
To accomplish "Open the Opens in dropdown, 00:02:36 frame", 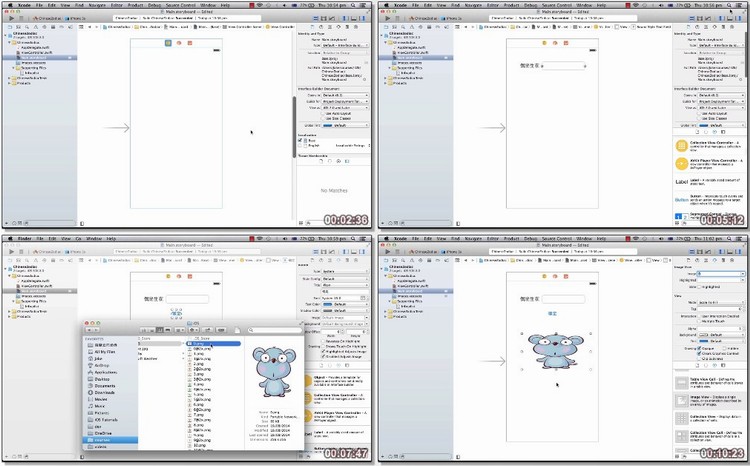I will (x=345, y=96).
